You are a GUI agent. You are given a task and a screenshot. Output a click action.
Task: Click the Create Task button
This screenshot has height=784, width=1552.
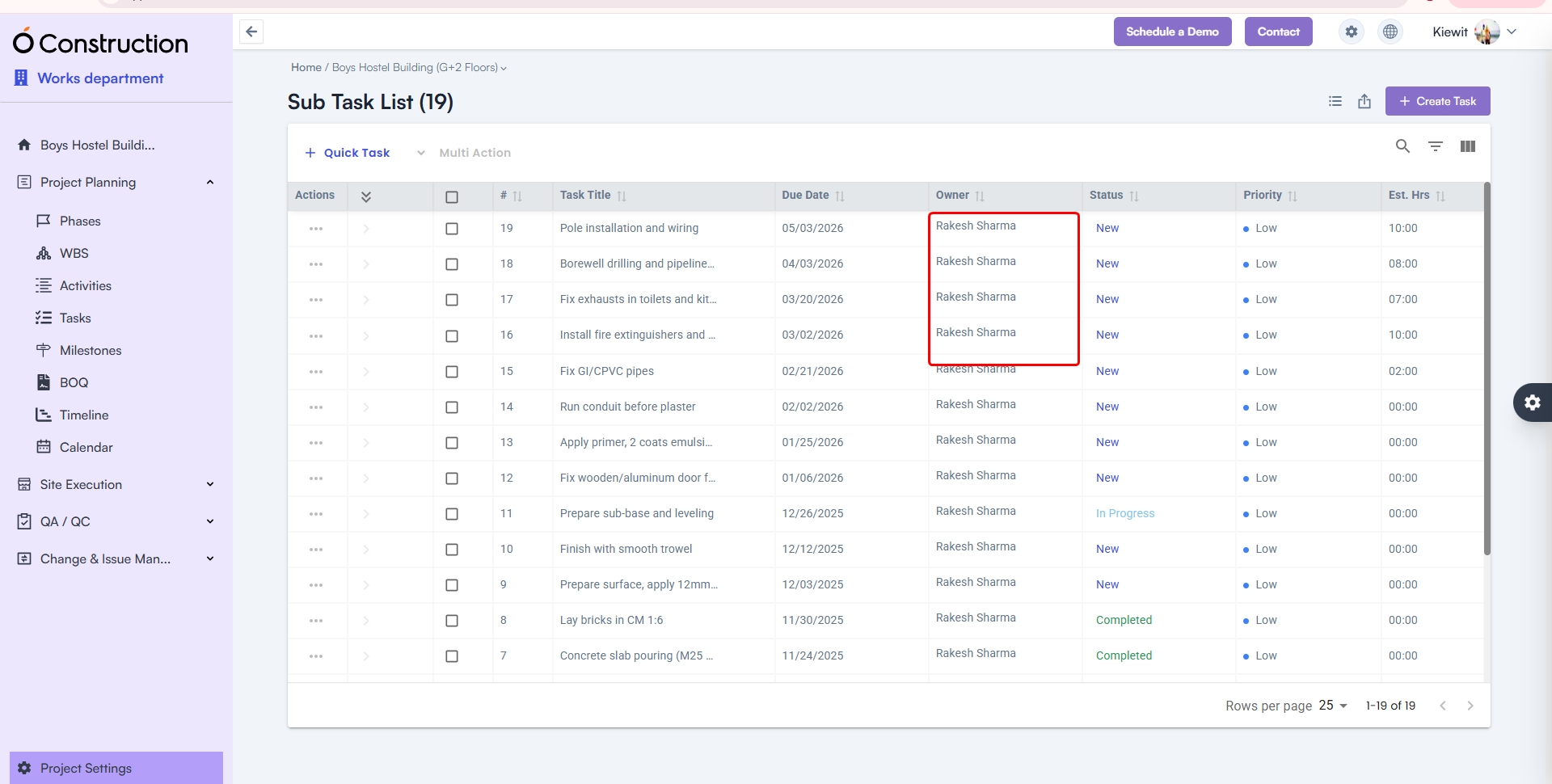(x=1438, y=101)
